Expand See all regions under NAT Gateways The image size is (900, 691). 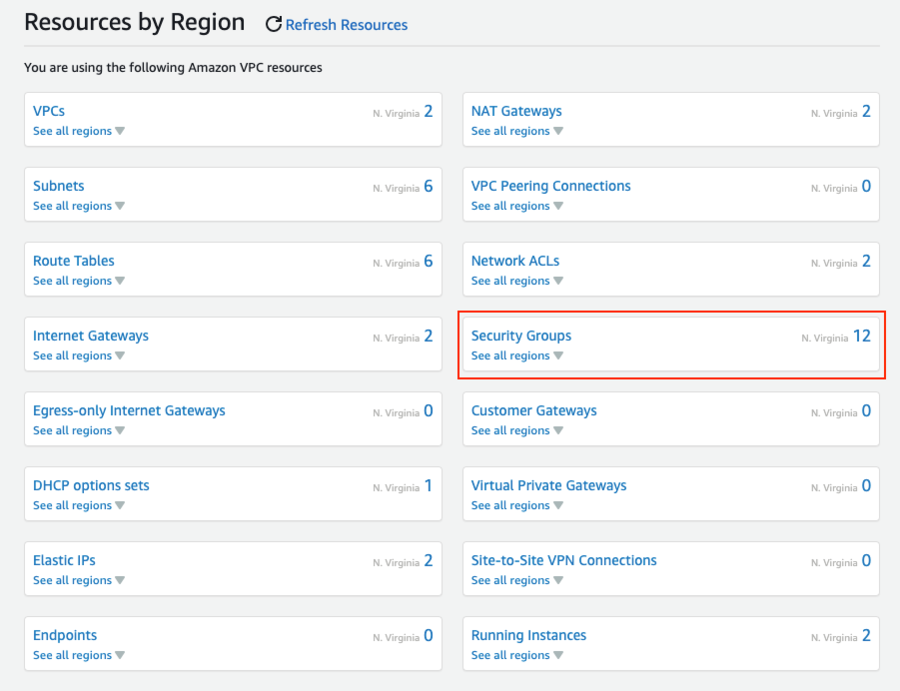(517, 131)
